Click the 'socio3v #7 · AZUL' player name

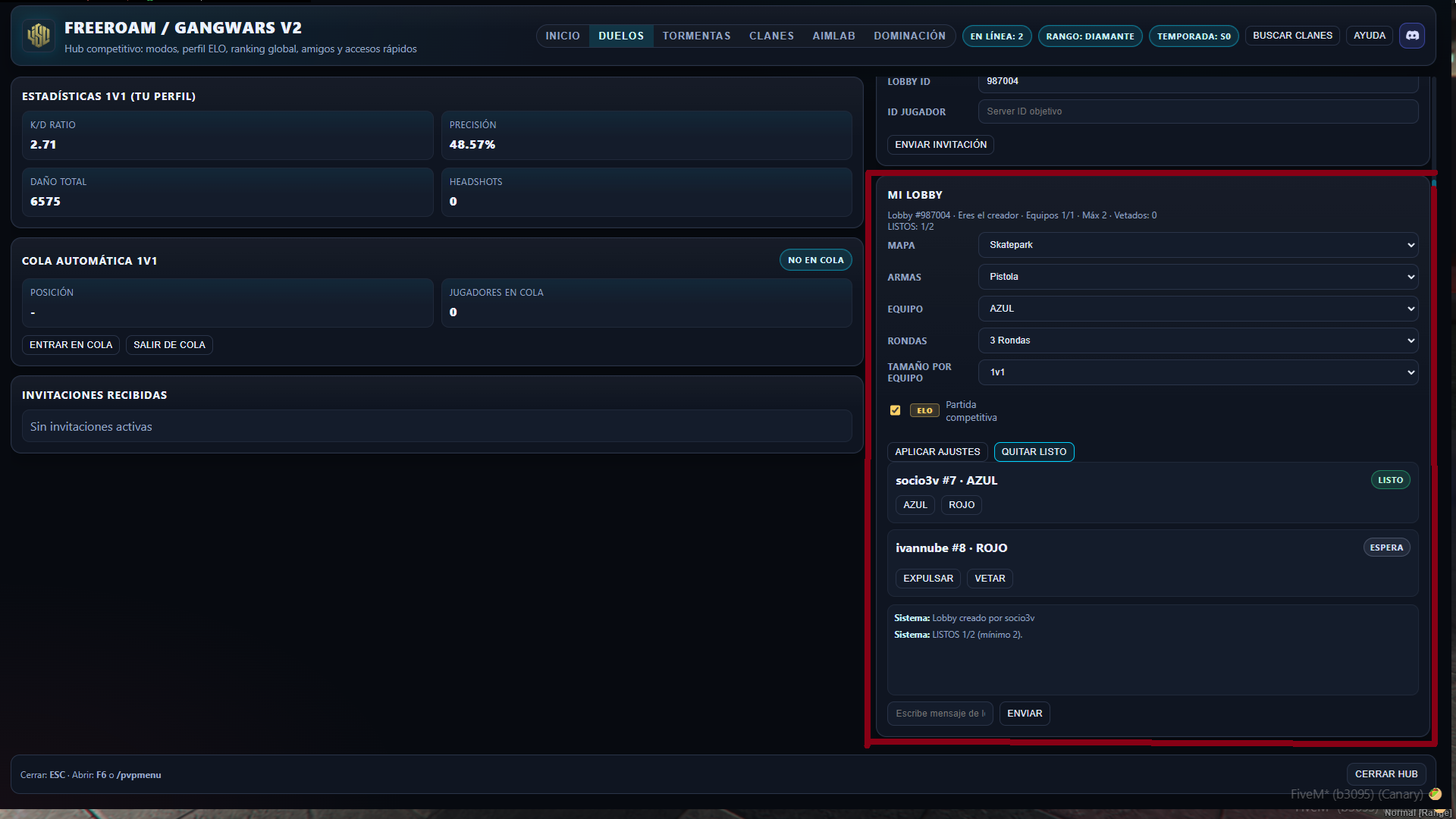pyautogui.click(x=946, y=481)
